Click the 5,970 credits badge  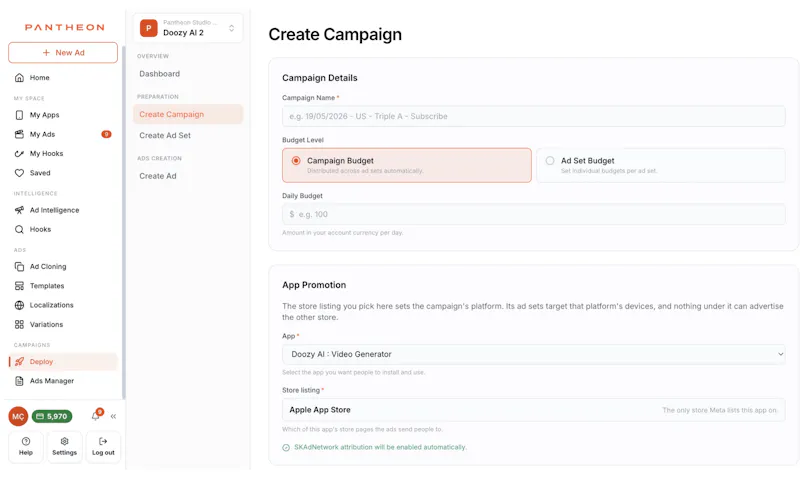(x=52, y=416)
